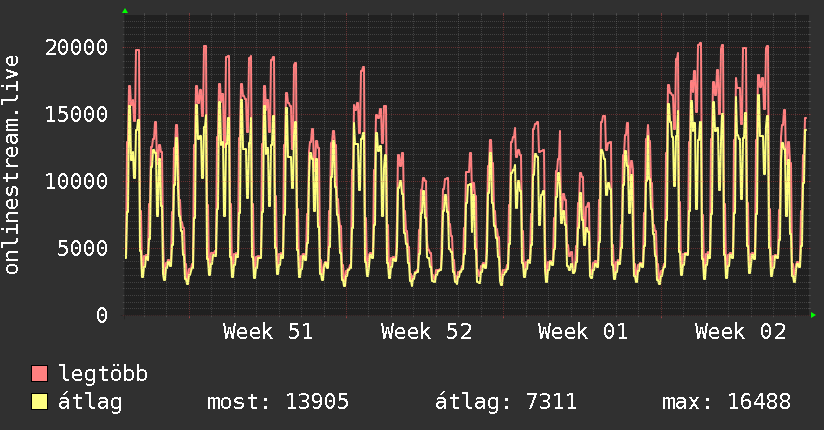This screenshot has width=824, height=430.
Task: Select the Week 51 axis label
Action: pos(268,332)
